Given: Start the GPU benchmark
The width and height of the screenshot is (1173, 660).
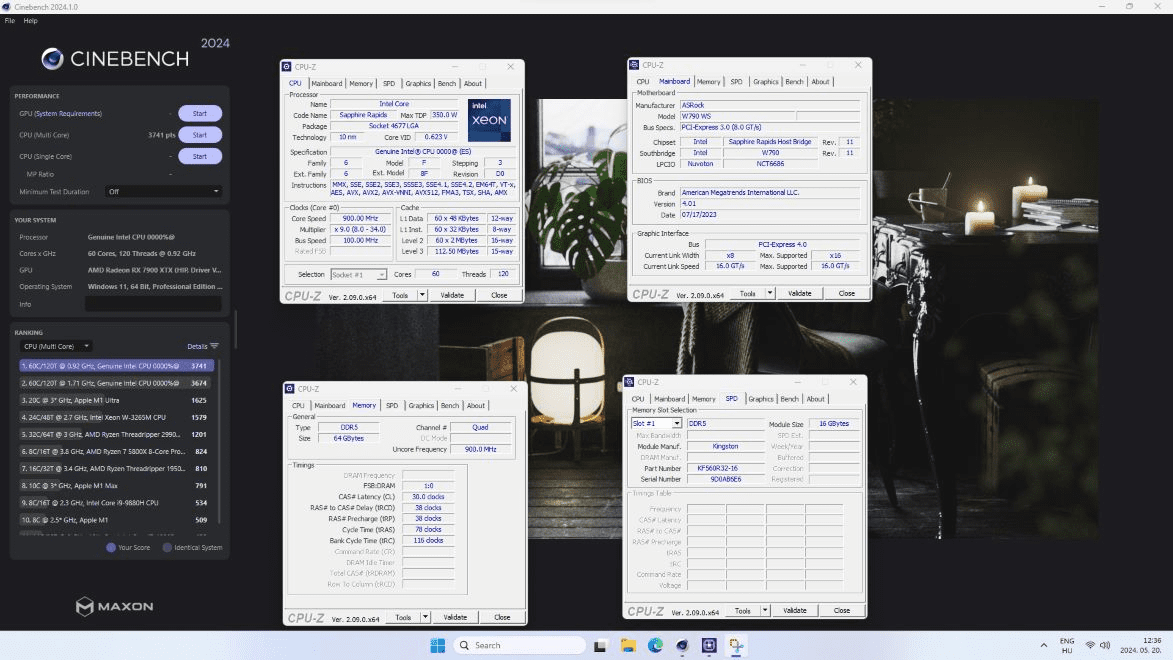Looking at the screenshot, I should click(200, 114).
